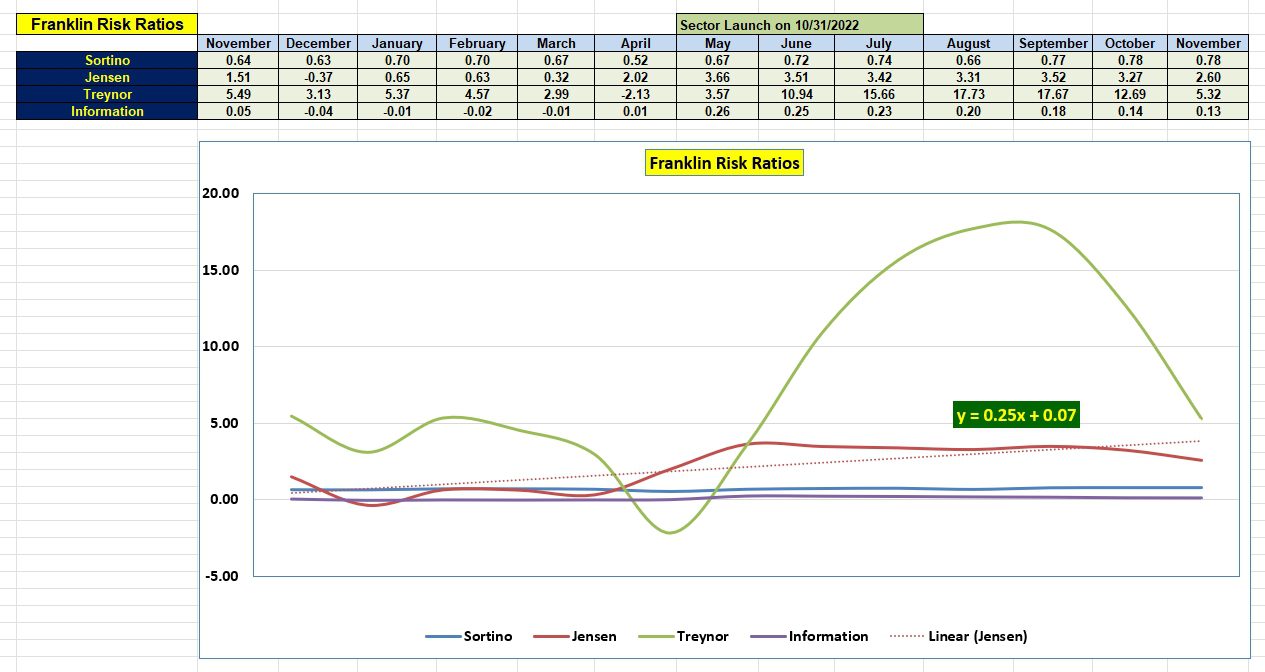This screenshot has height=672, width=1265.
Task: Select Jensen April value 2.02
Action: (635, 77)
